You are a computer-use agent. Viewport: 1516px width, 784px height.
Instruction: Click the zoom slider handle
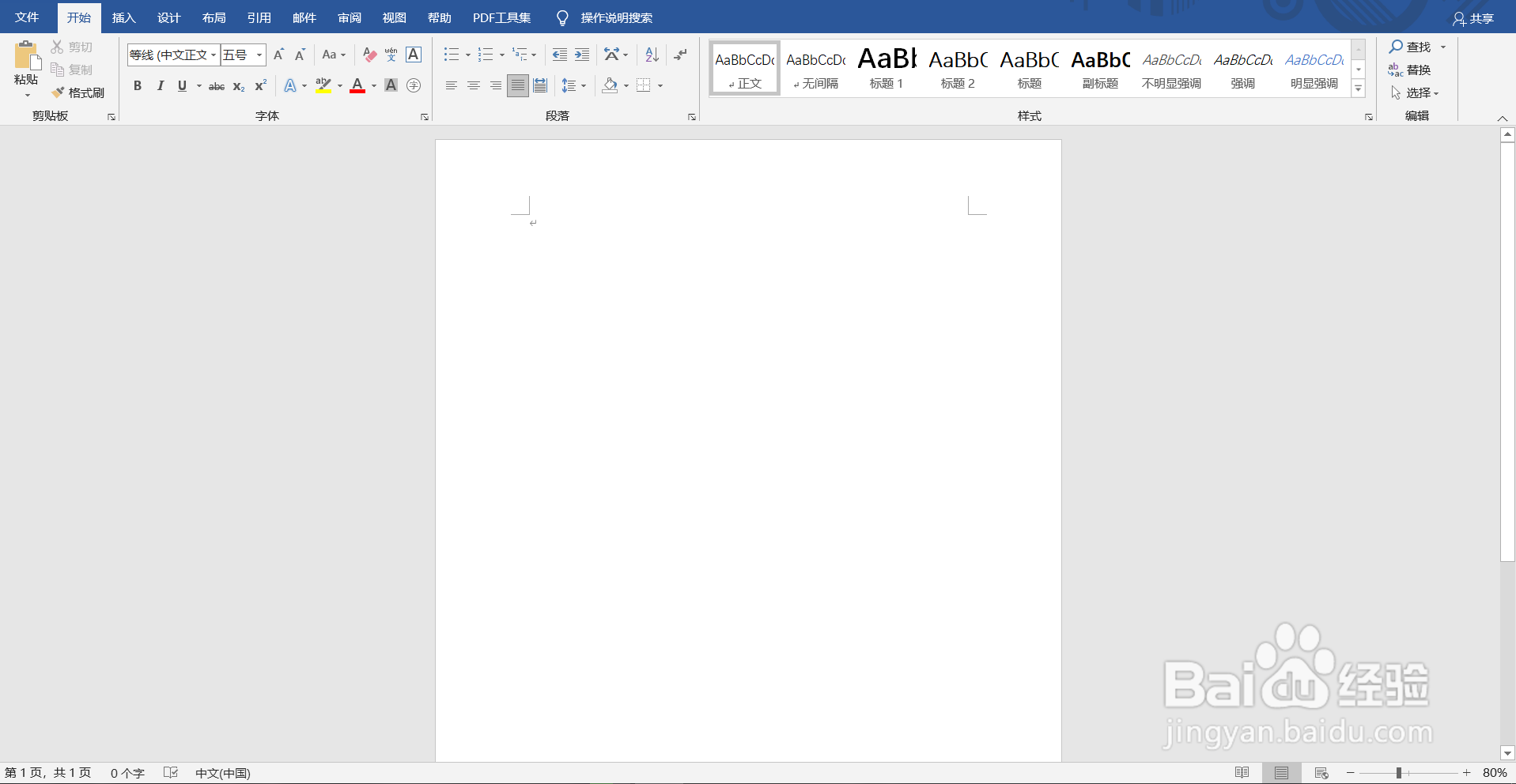click(x=1399, y=773)
